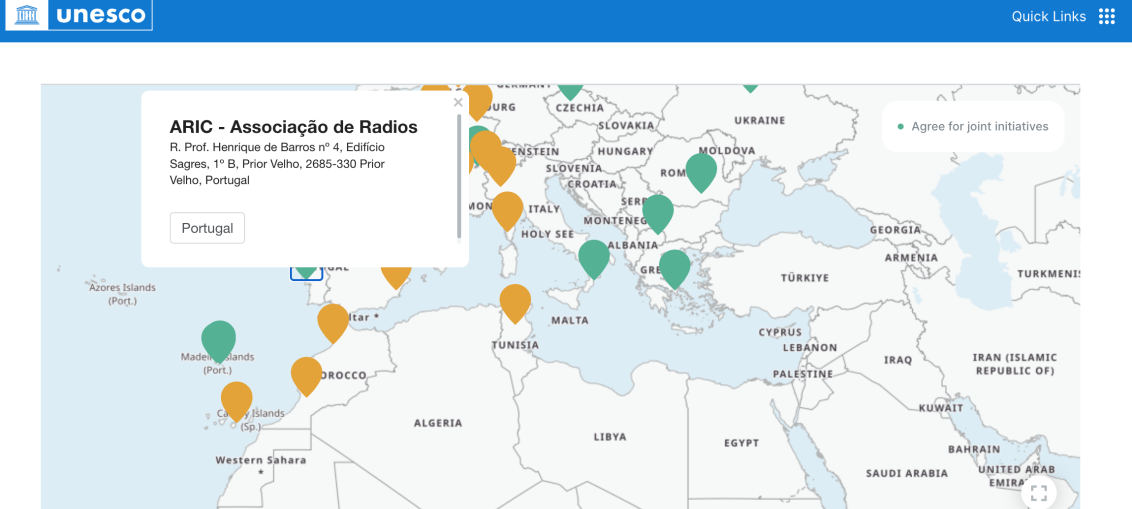1132x509 pixels.
Task: Click the orange marker over Tunisia
Action: click(x=515, y=301)
